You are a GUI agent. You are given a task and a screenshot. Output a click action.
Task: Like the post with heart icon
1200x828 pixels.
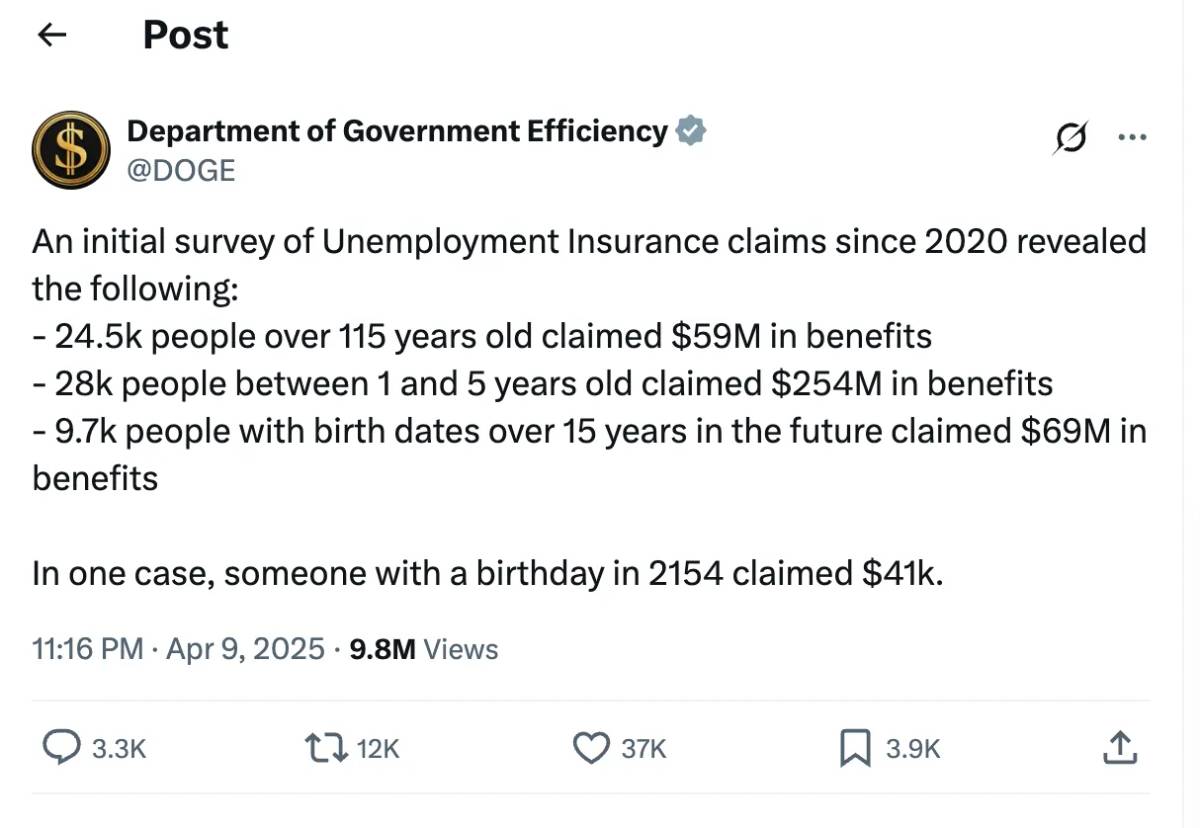click(x=592, y=748)
